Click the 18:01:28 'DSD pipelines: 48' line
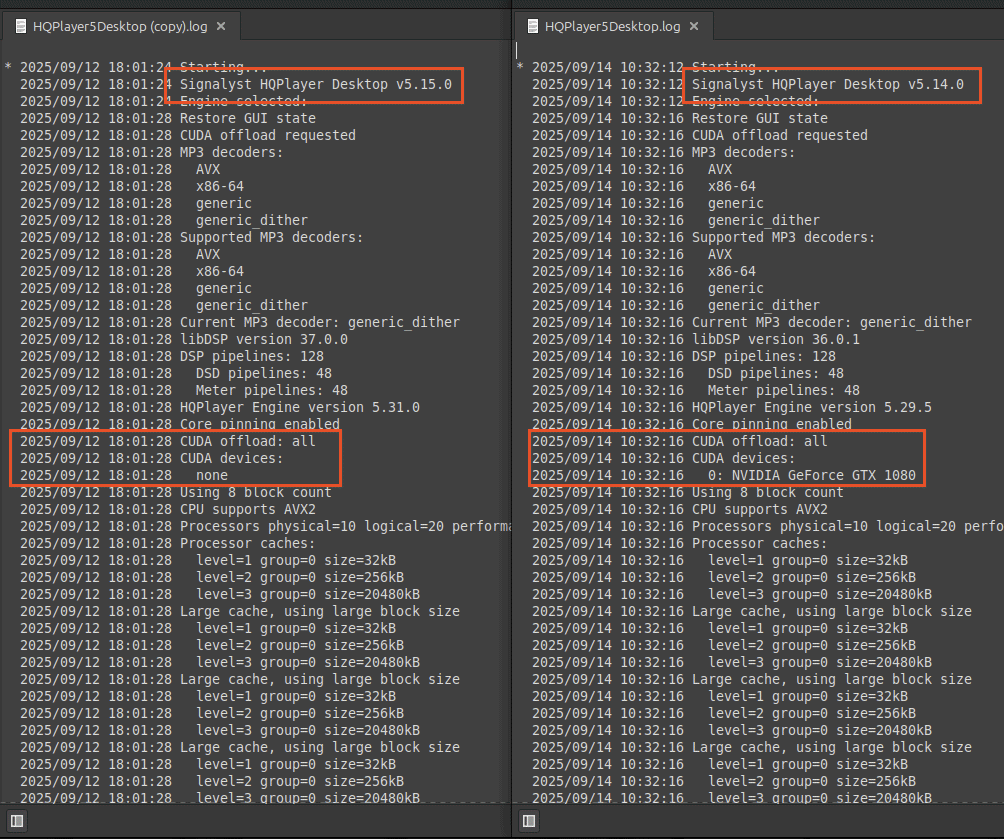The width and height of the screenshot is (1004, 839). (x=175, y=373)
